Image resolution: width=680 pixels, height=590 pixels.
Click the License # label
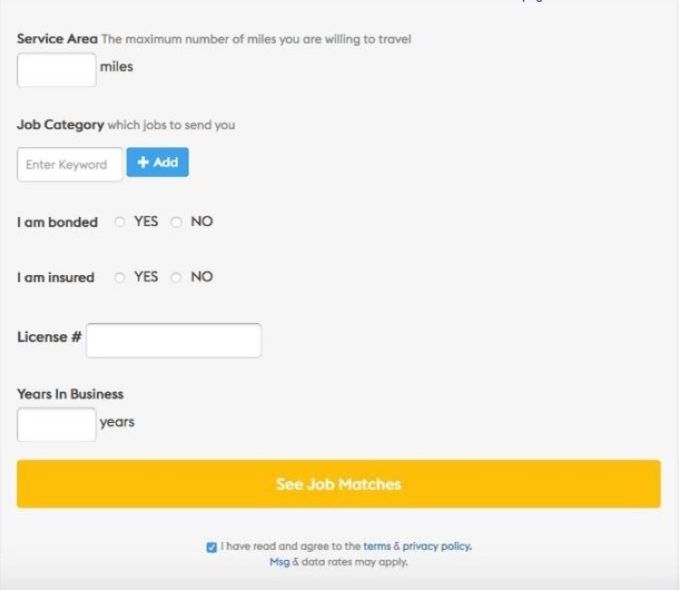(x=49, y=337)
